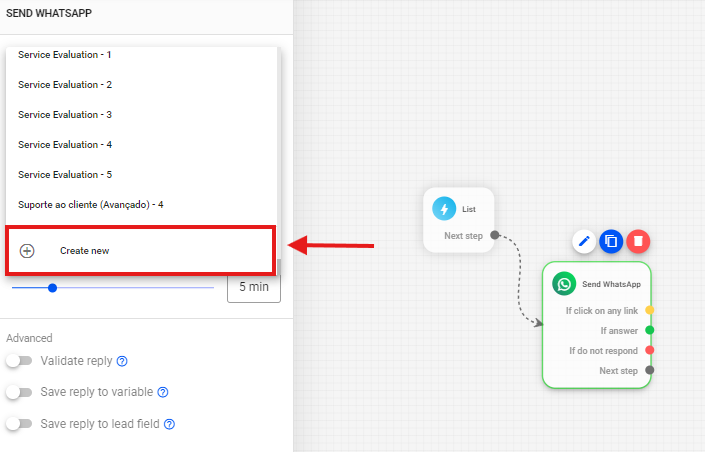705x452 pixels.
Task: Click the blue duplicate node icon
Action: (612, 241)
